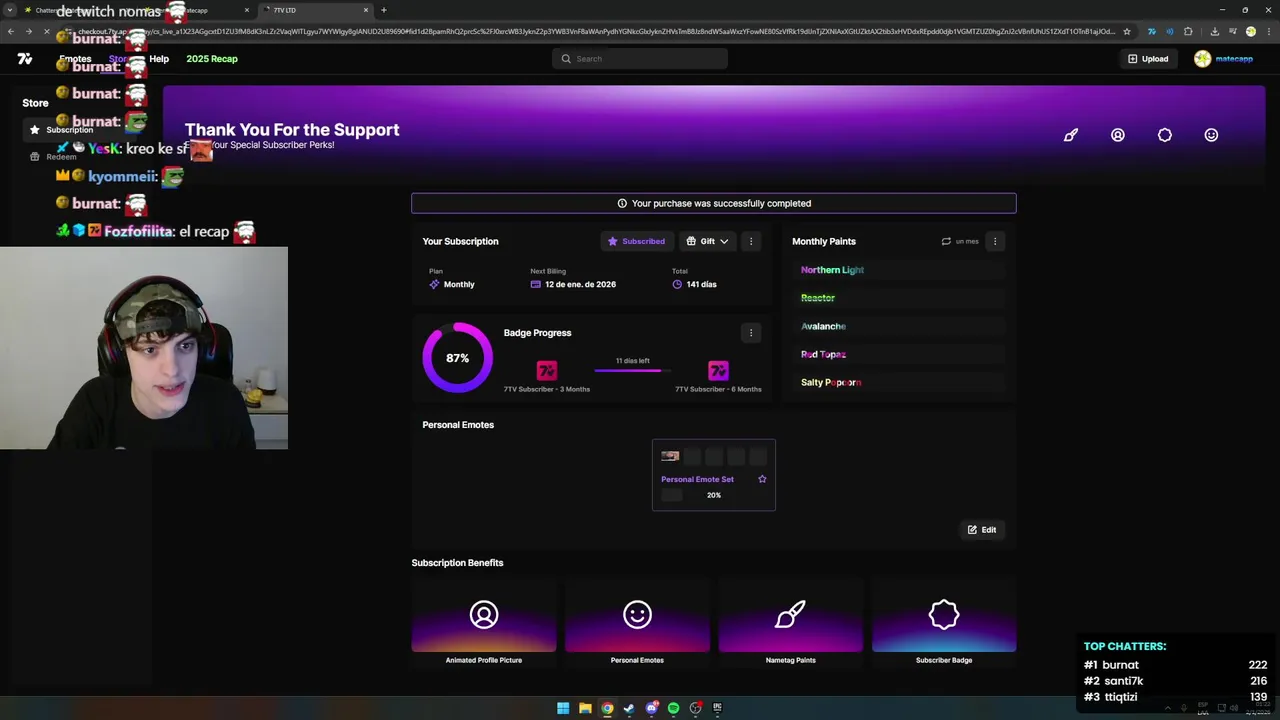Open the badge icon in purple banner
The height and width of the screenshot is (720, 1280).
[x=1165, y=135]
